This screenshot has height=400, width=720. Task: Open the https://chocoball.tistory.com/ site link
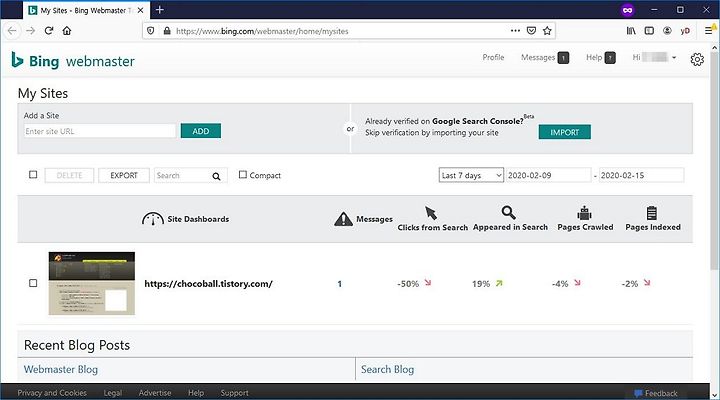pos(208,284)
